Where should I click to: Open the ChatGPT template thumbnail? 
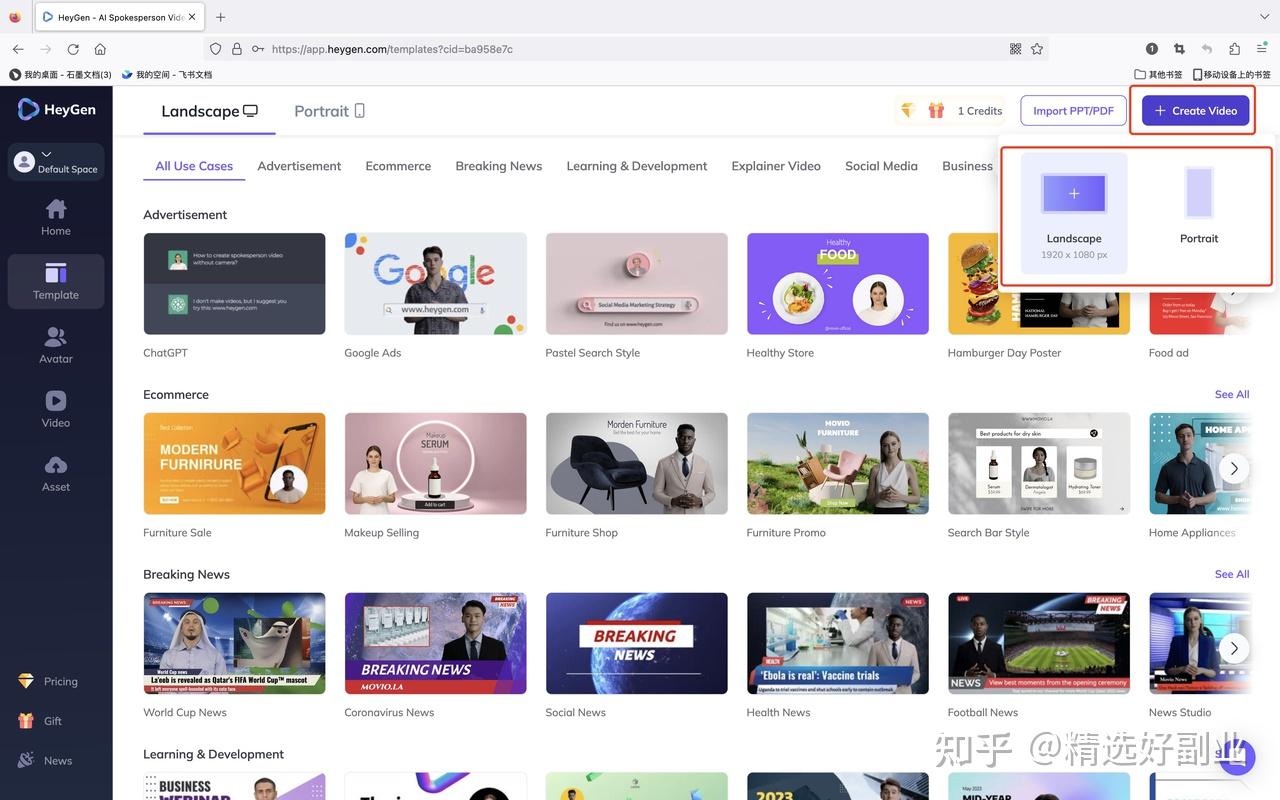tap(234, 284)
